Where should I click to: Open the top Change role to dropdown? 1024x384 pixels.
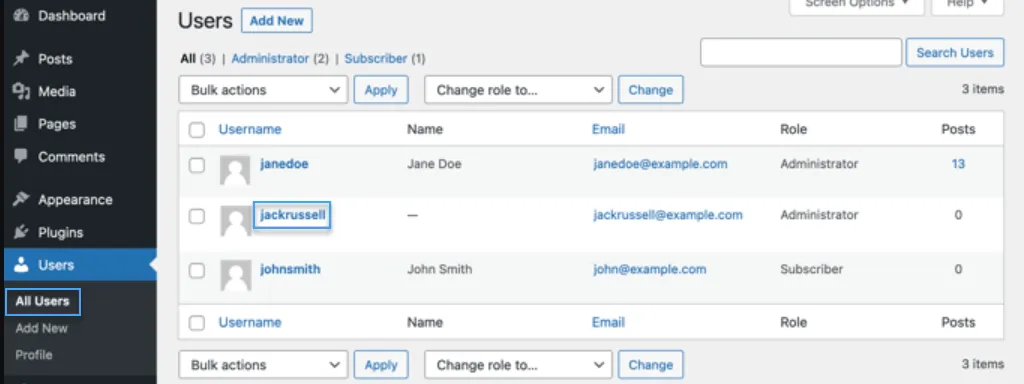[x=518, y=90]
